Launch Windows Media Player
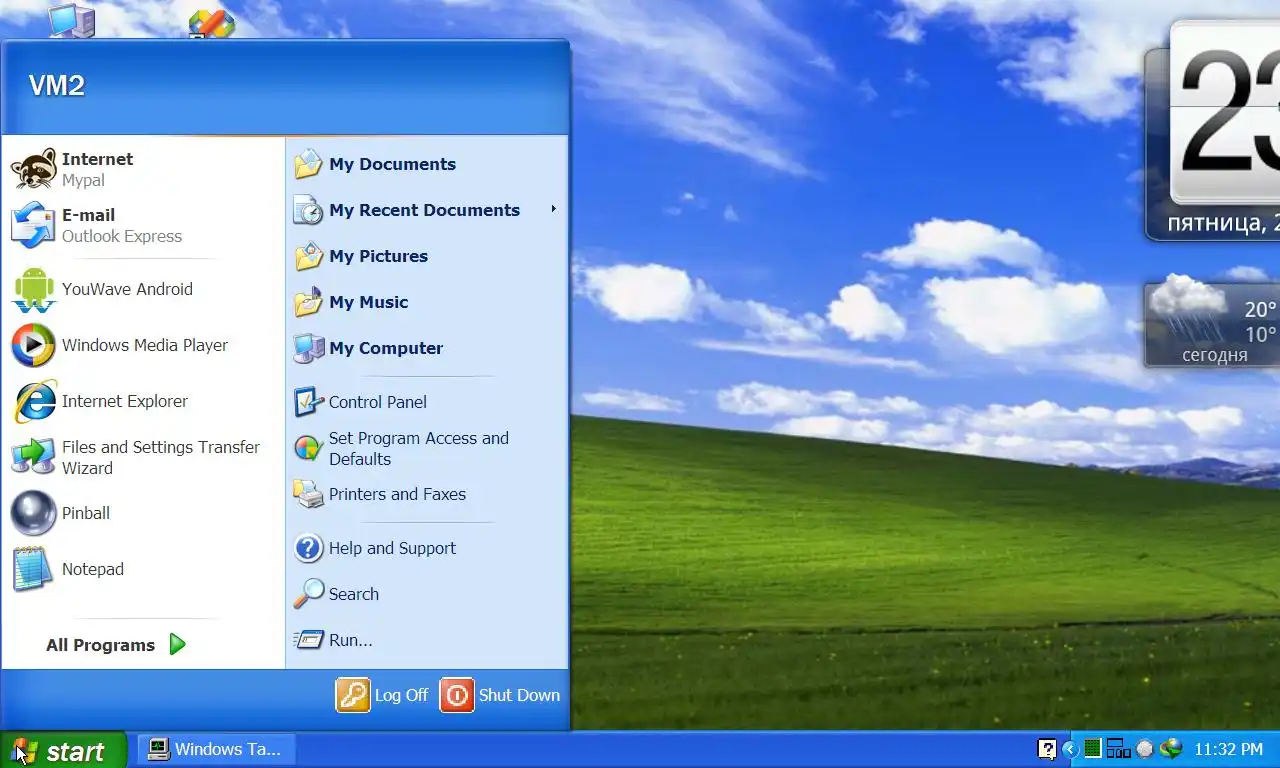This screenshot has width=1280, height=768. [x=143, y=345]
